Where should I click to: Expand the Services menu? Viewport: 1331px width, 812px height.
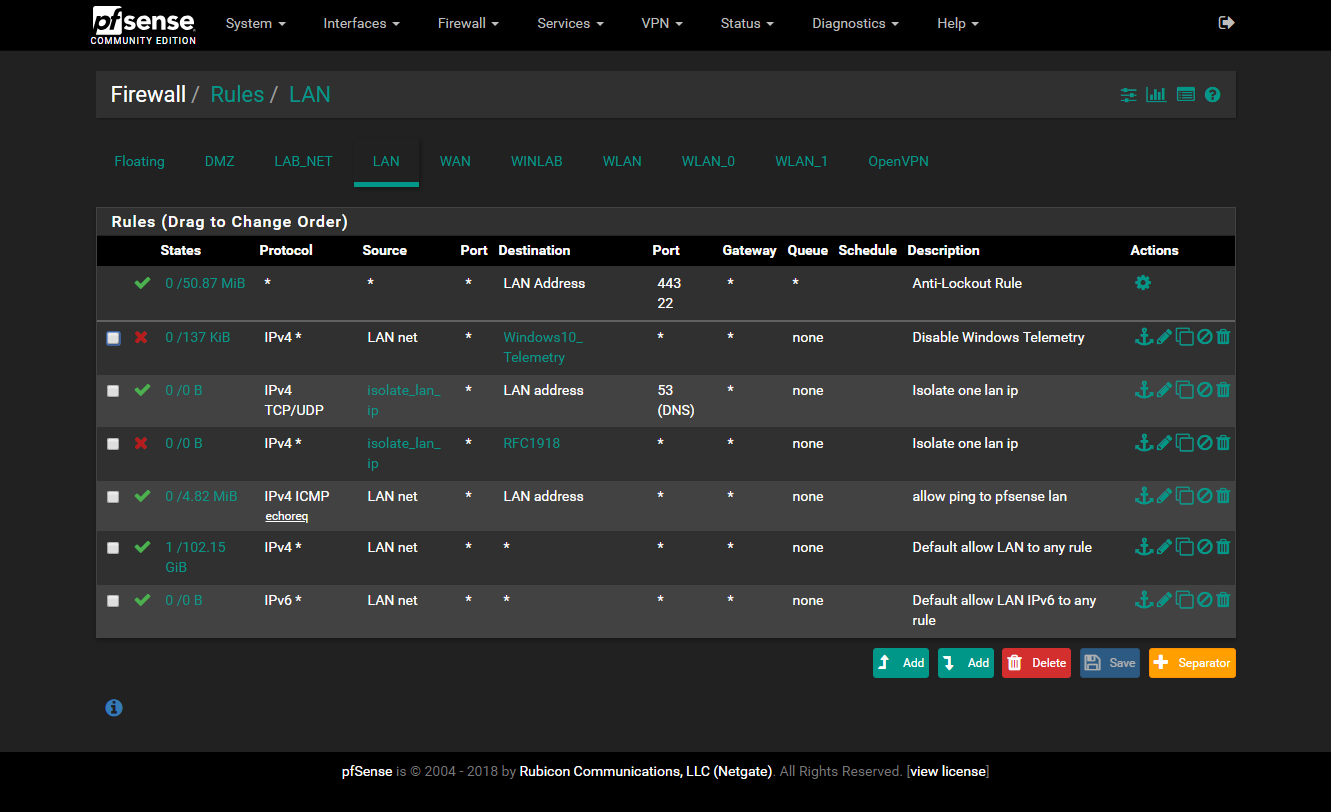(570, 23)
